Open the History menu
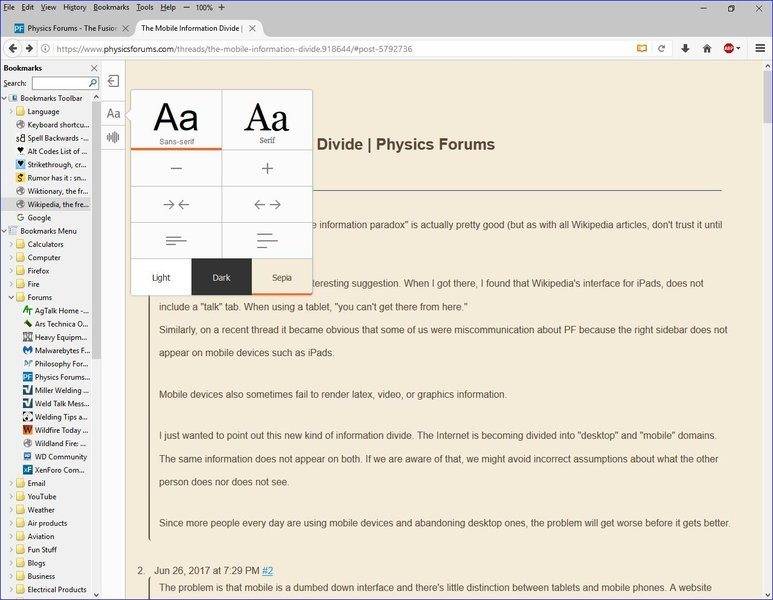Image resolution: width=773 pixels, height=600 pixels. [x=74, y=7]
